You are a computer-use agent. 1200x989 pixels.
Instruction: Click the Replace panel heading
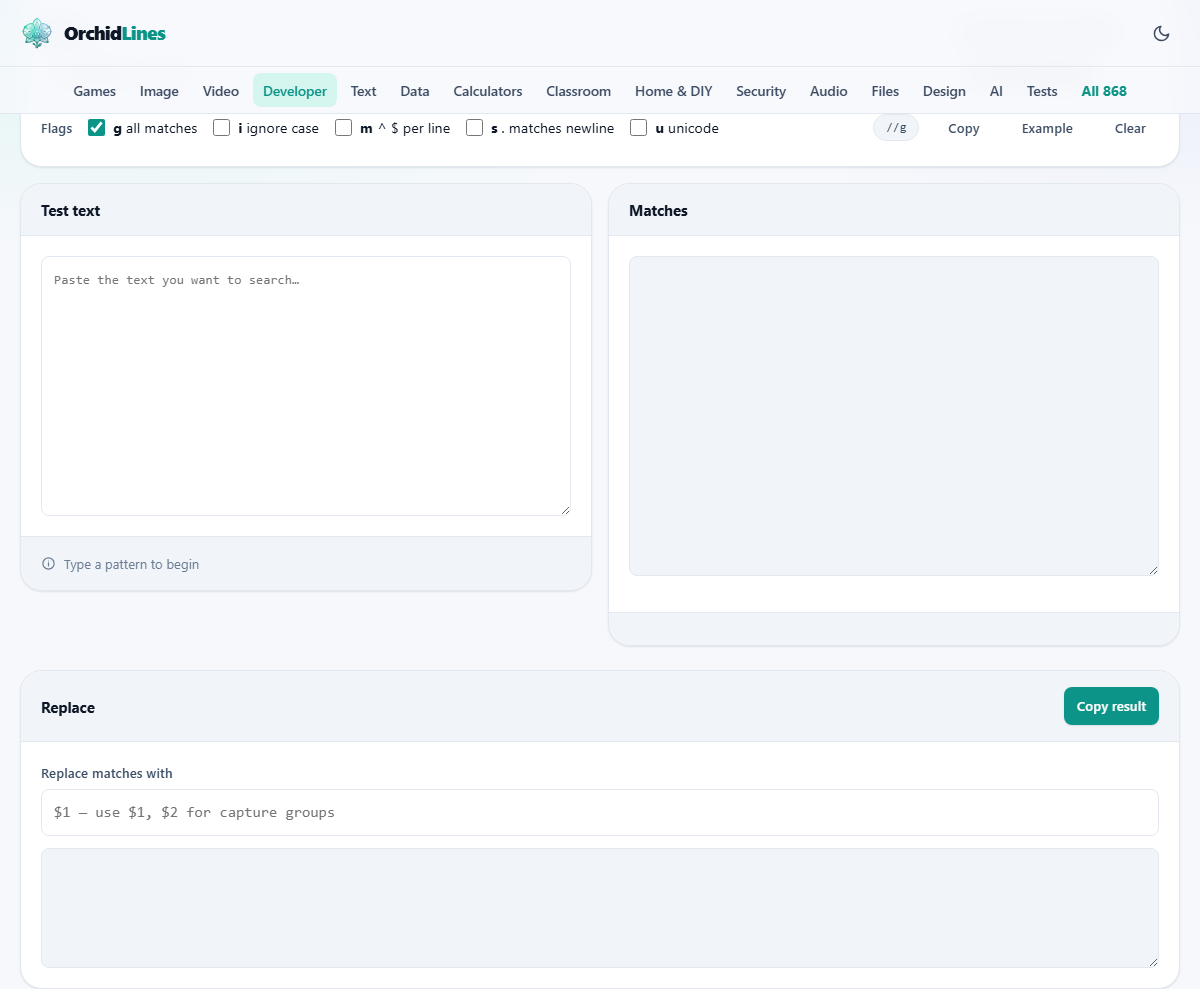68,707
